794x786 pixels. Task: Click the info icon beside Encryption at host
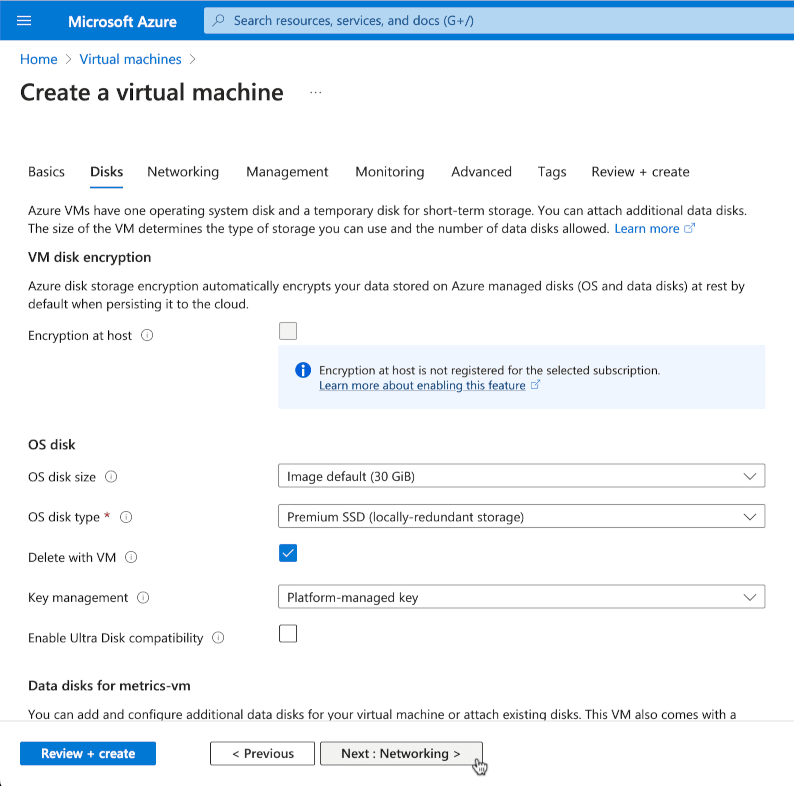point(147,336)
